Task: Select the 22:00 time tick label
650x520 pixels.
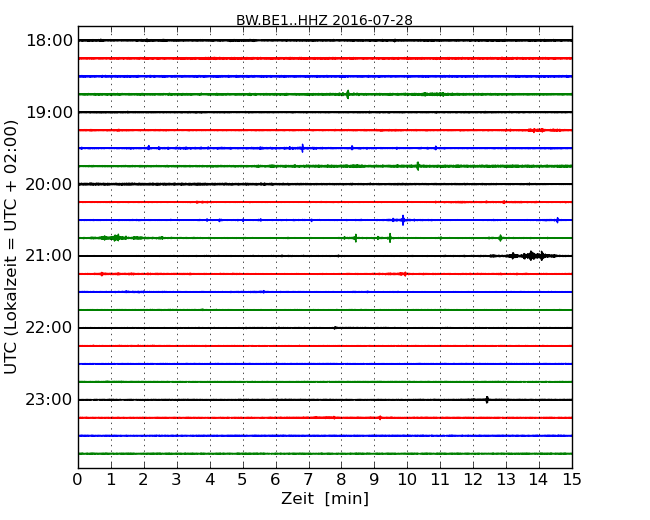Action: (x=49, y=328)
